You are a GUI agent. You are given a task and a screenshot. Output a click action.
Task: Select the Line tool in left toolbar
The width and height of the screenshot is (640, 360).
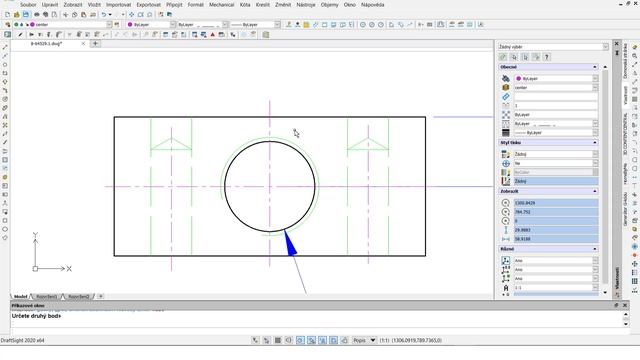tap(5, 47)
